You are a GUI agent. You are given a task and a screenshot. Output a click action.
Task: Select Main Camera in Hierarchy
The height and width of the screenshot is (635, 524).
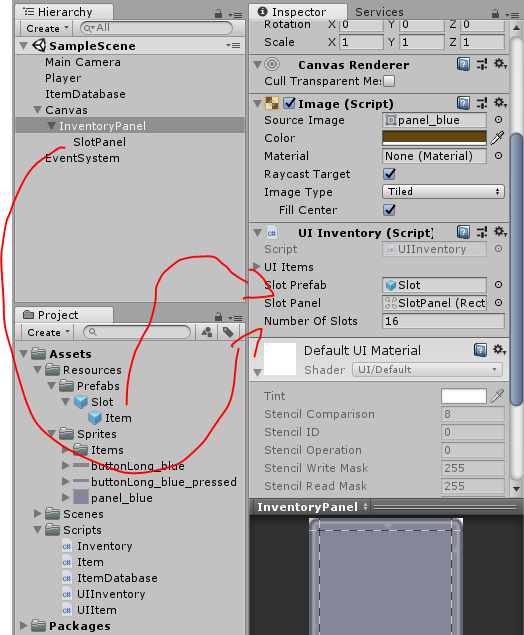(x=83, y=62)
